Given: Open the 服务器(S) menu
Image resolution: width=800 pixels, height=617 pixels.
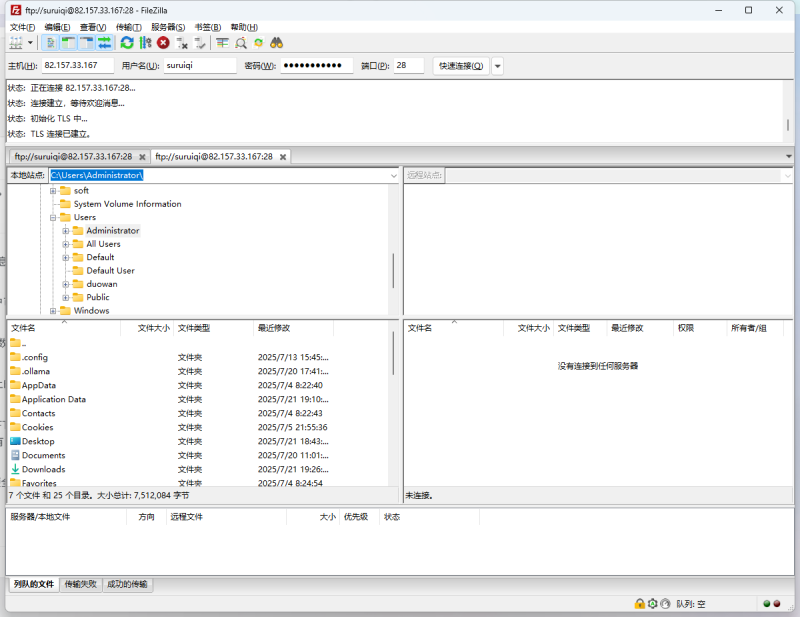Looking at the screenshot, I should click(168, 27).
